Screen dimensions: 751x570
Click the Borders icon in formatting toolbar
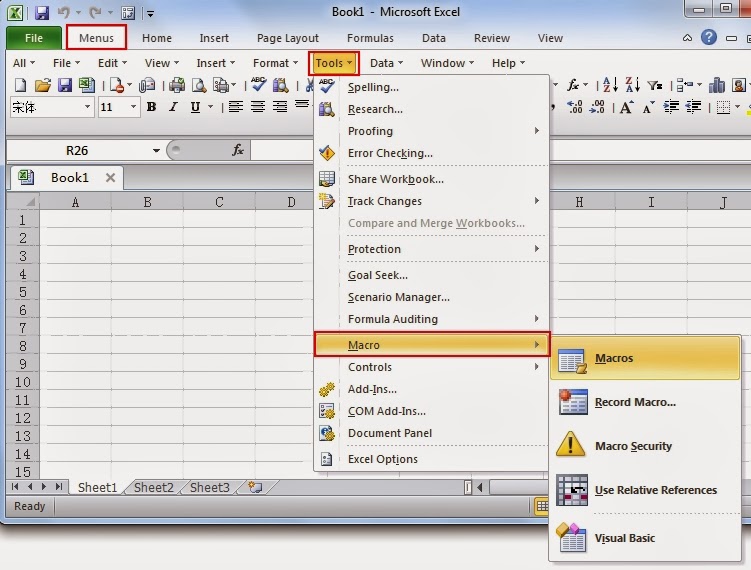(x=723, y=107)
